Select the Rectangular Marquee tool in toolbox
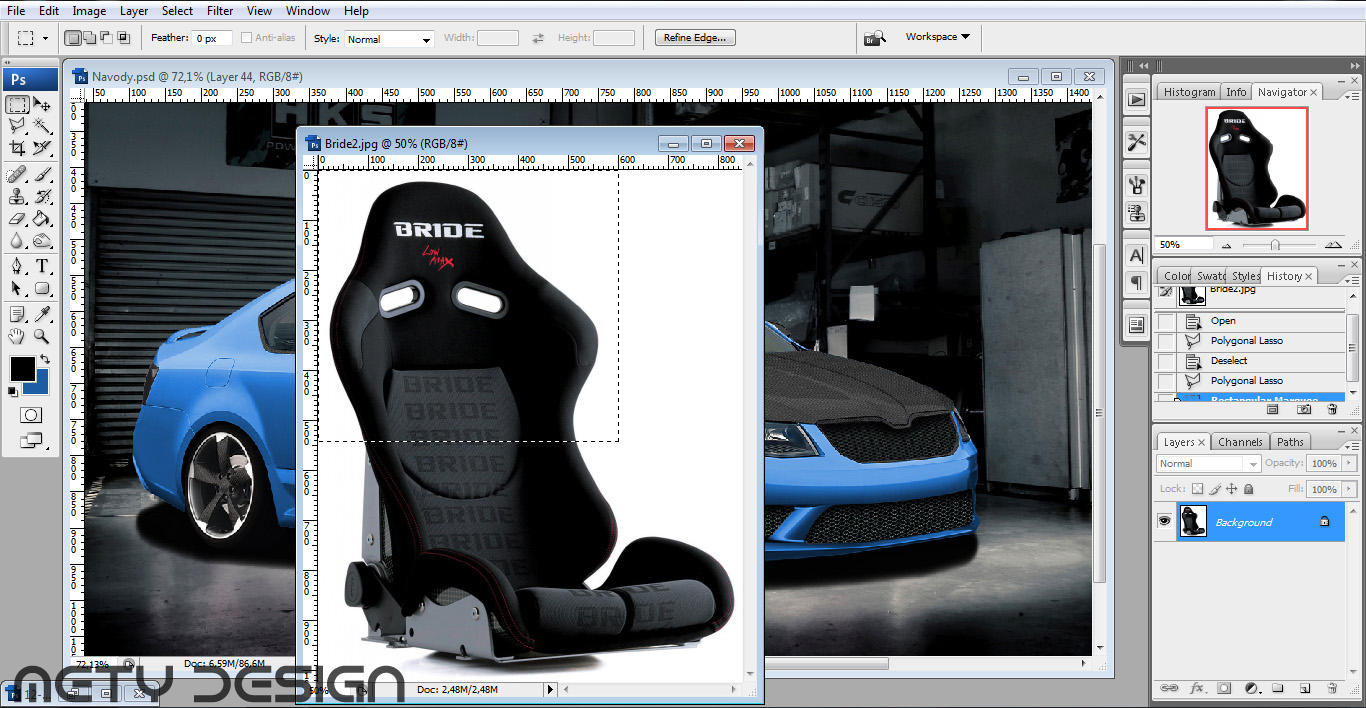The height and width of the screenshot is (708, 1366). tap(17, 104)
